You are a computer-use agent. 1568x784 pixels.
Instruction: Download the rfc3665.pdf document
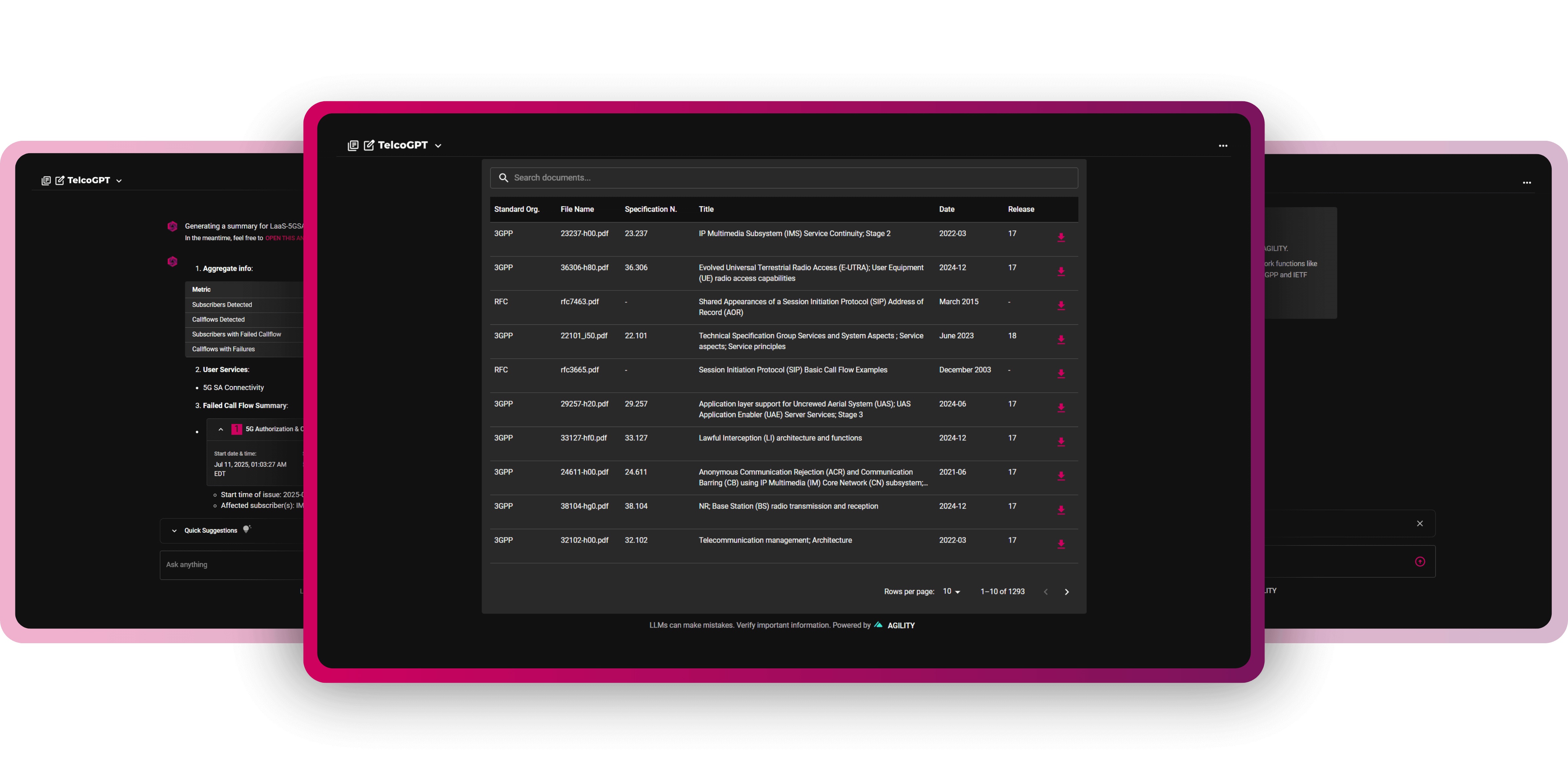(x=1061, y=374)
